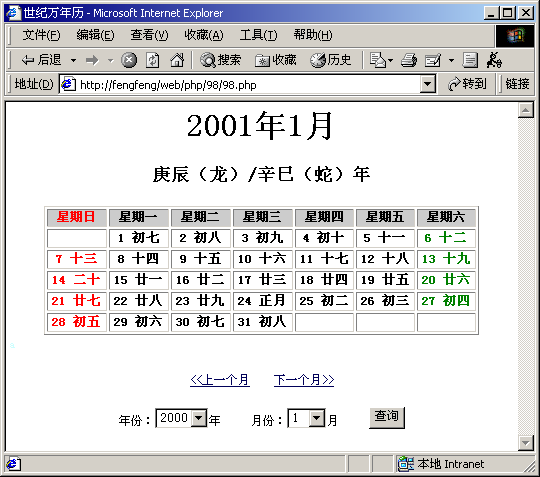Open the Favorites (收藏) toolbar button

pos(276,60)
